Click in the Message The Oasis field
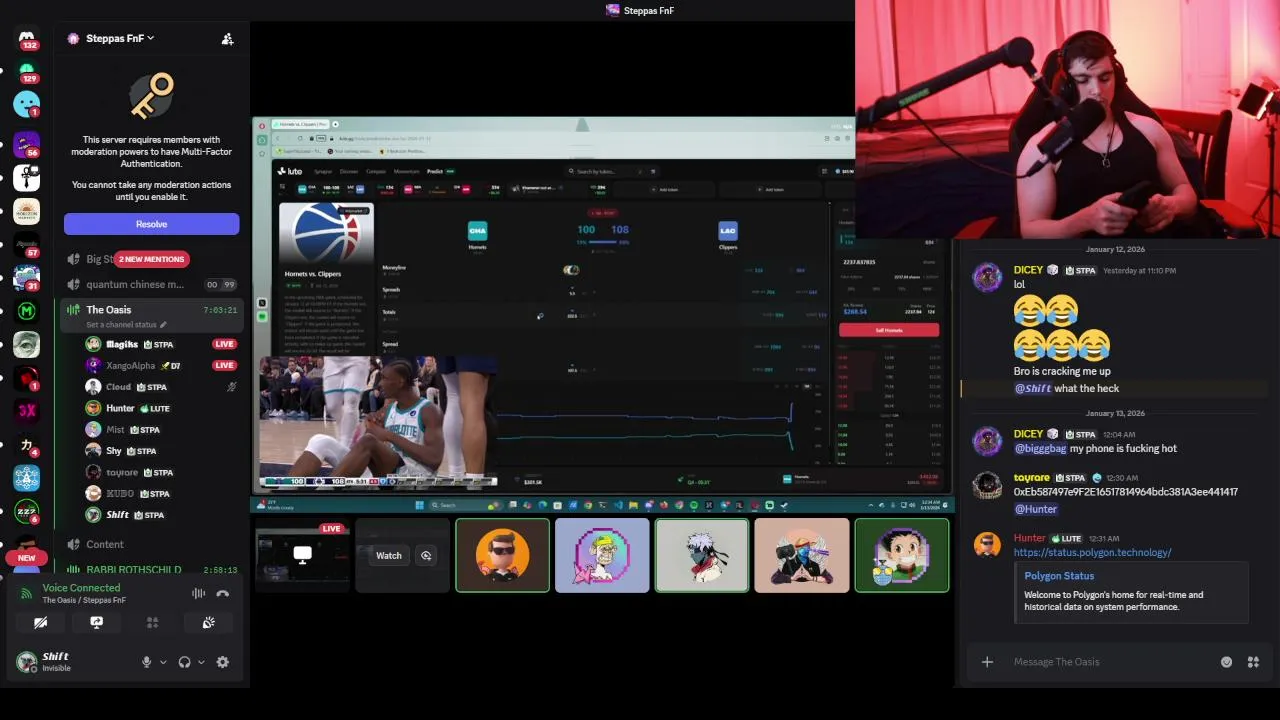Image resolution: width=1280 pixels, height=720 pixels. tap(1110, 662)
